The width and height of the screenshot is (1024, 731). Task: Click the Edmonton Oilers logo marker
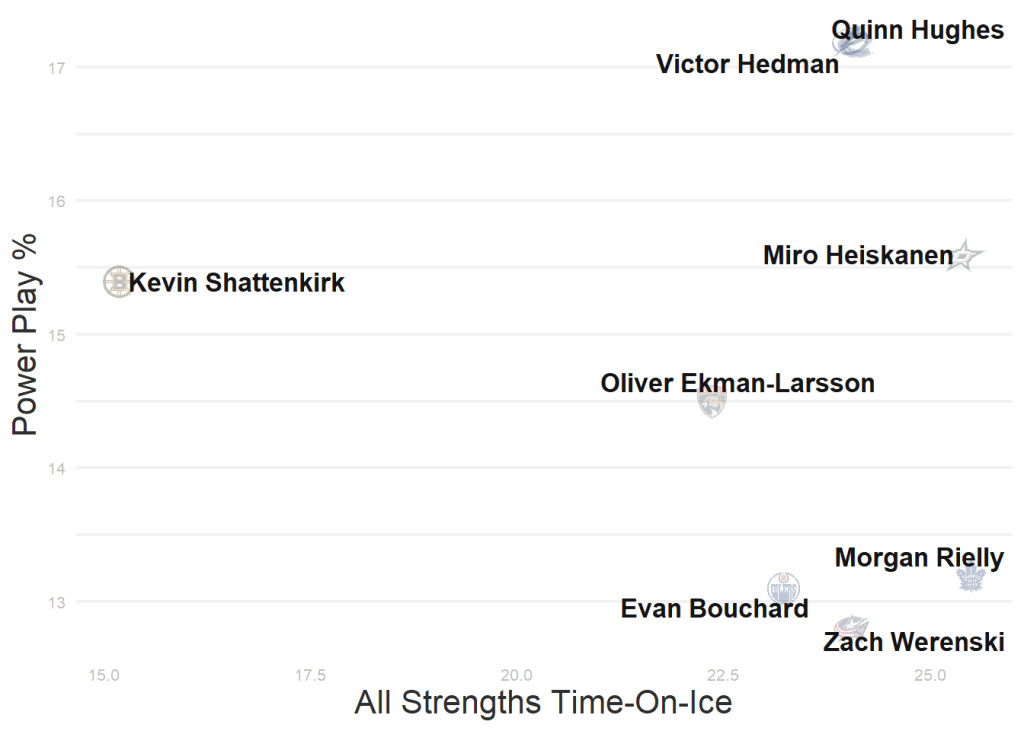pyautogui.click(x=783, y=587)
